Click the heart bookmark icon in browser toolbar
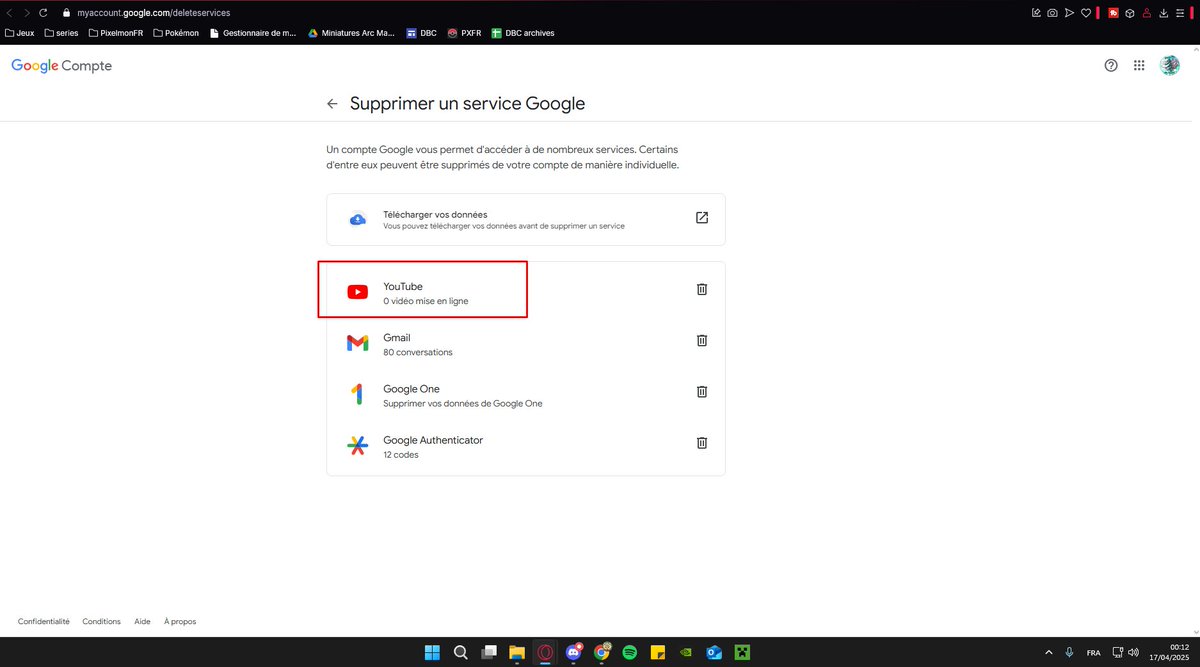 pyautogui.click(x=1085, y=13)
